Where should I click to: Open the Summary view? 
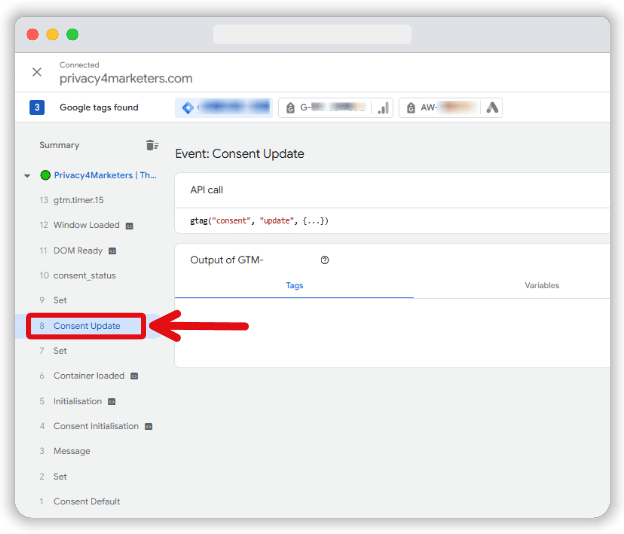tap(59, 145)
